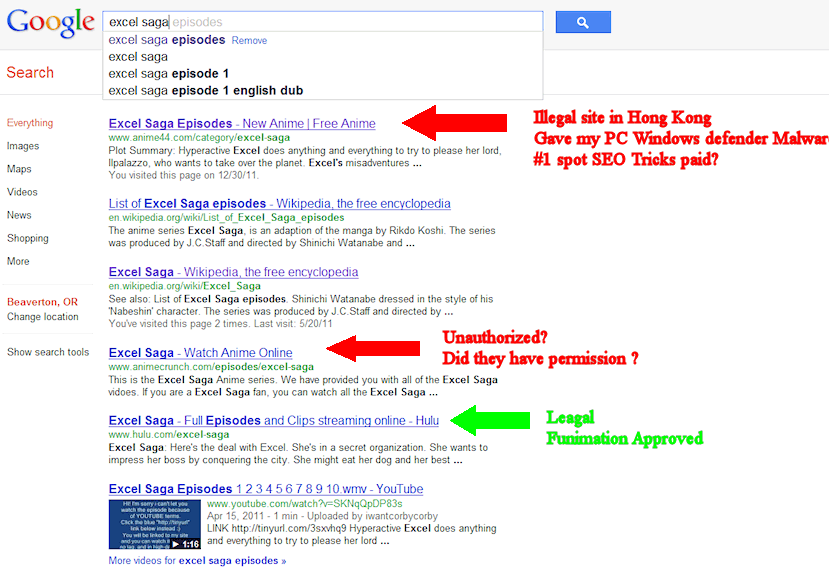Click inside the search query field

323,22
